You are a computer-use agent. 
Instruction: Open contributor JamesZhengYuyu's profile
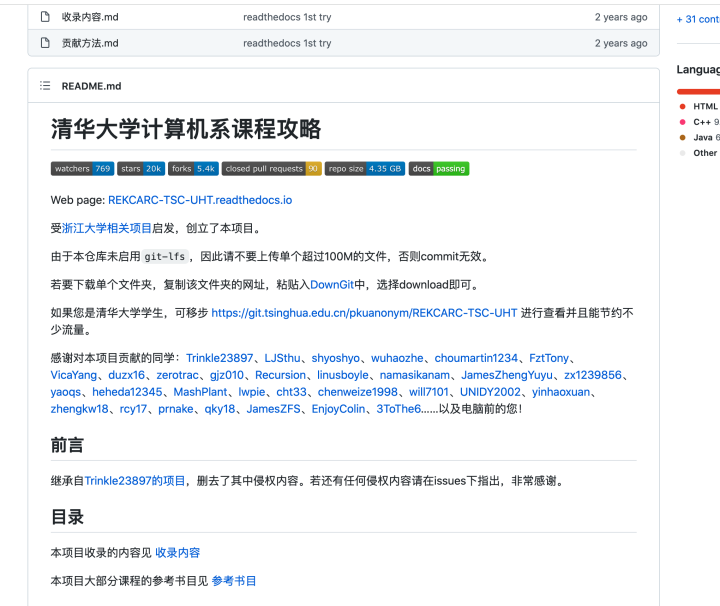(x=507, y=375)
